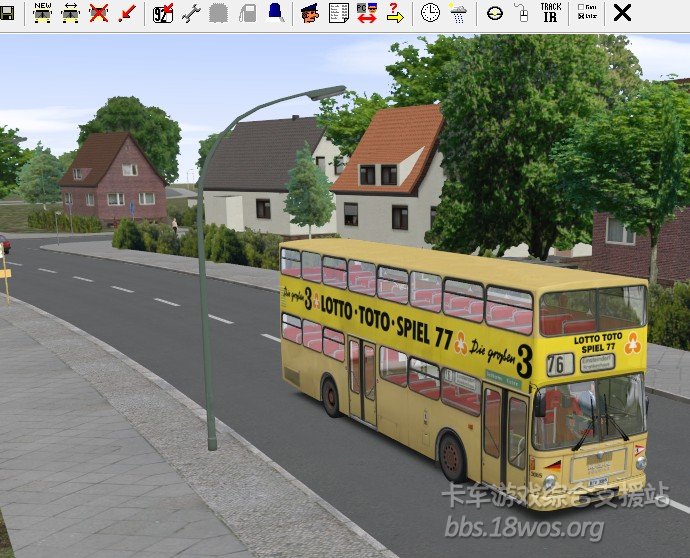This screenshot has height=558, width=690.
Task: Refuel the bus with the fuel pump icon
Action: pyautogui.click(x=247, y=13)
